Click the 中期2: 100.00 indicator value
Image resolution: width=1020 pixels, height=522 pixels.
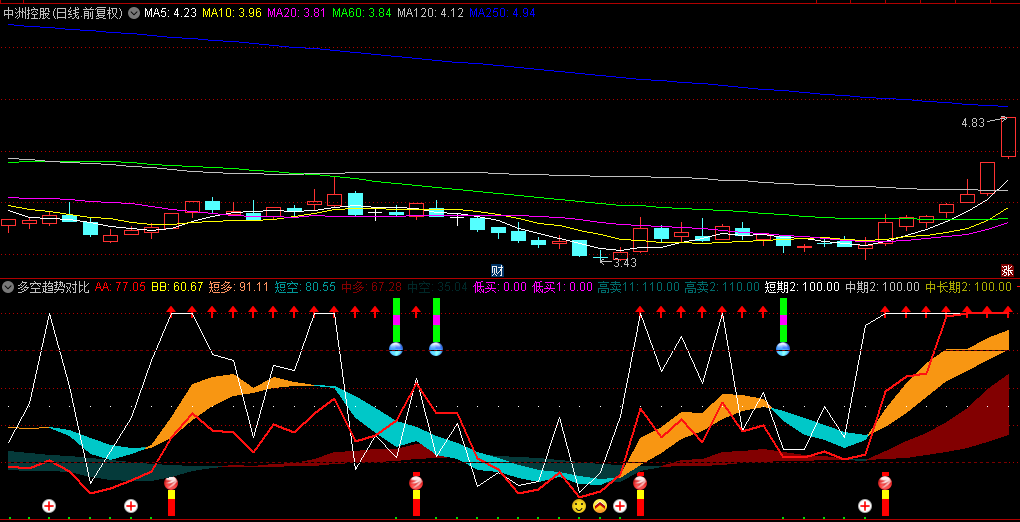pyautogui.click(x=882, y=287)
